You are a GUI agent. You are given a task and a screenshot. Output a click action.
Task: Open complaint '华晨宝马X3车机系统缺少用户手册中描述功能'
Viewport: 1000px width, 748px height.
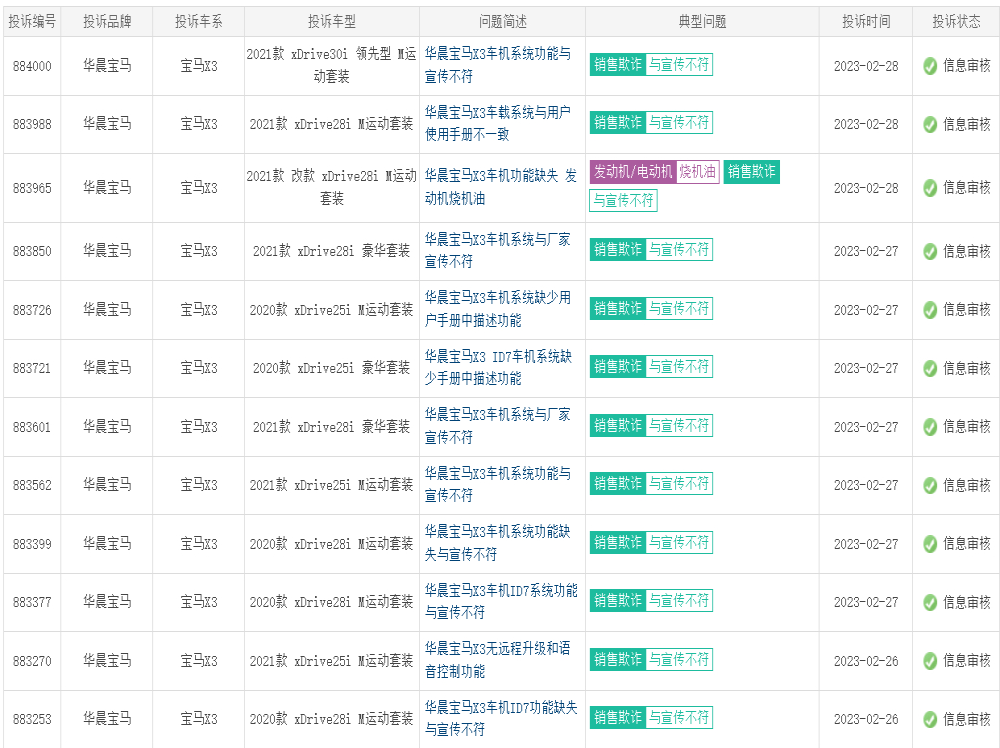click(x=497, y=309)
